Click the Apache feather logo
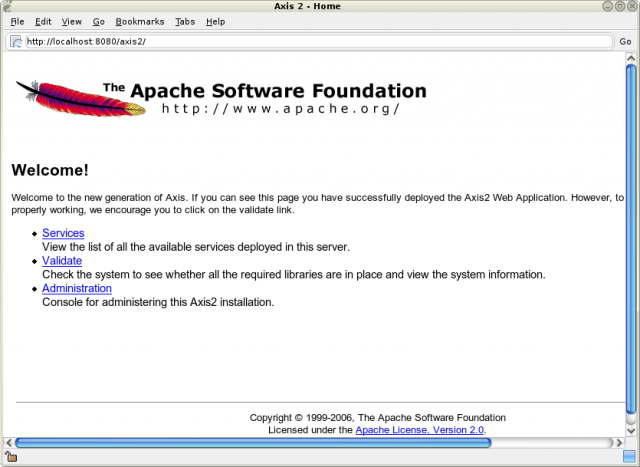 [81, 98]
